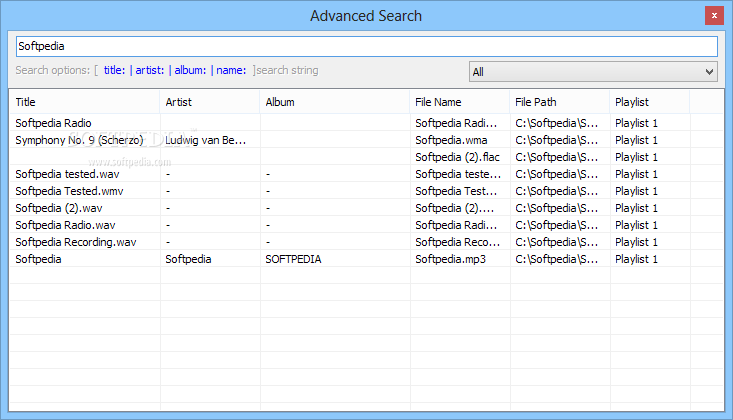
Task: Select the Softpedia Recording.wav title
Action: coord(76,242)
